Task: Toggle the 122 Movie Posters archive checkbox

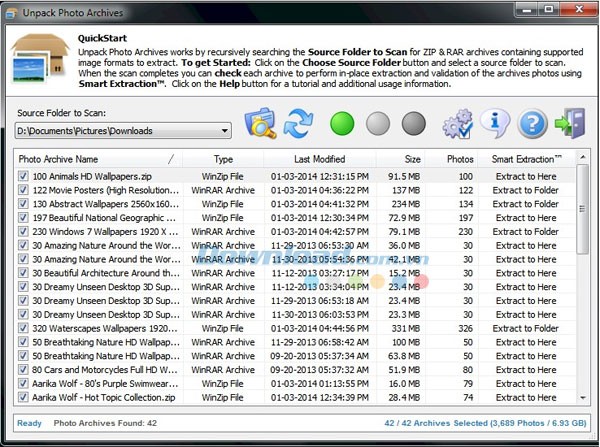Action: tap(23, 190)
